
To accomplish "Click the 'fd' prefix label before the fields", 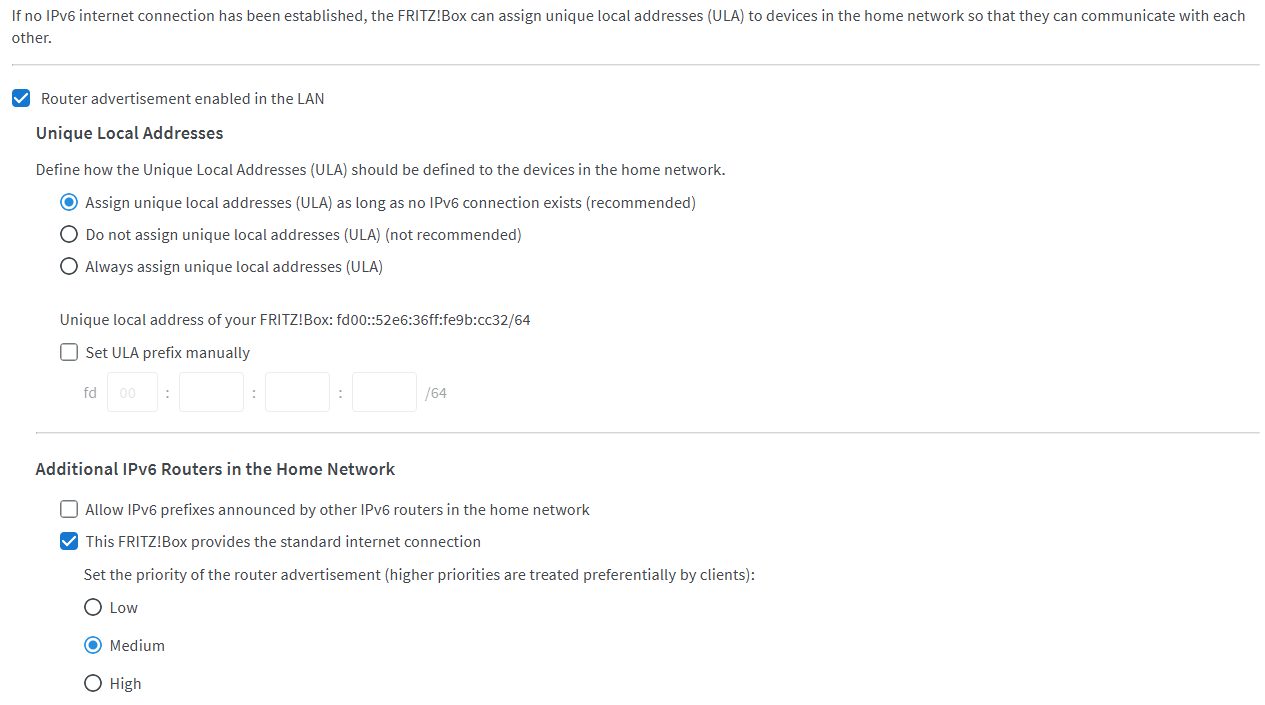I will pos(90,393).
